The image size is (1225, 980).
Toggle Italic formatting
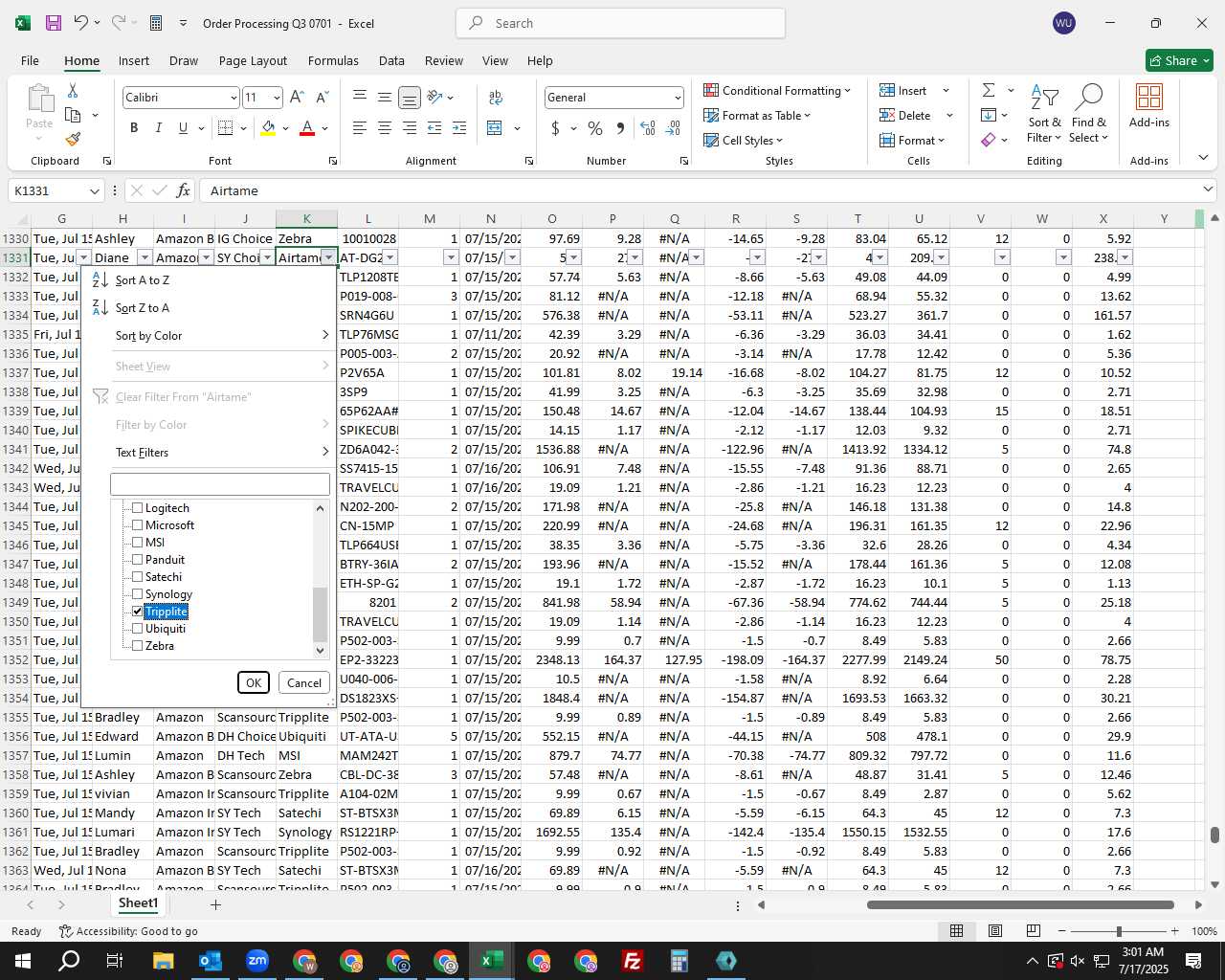coord(158,128)
